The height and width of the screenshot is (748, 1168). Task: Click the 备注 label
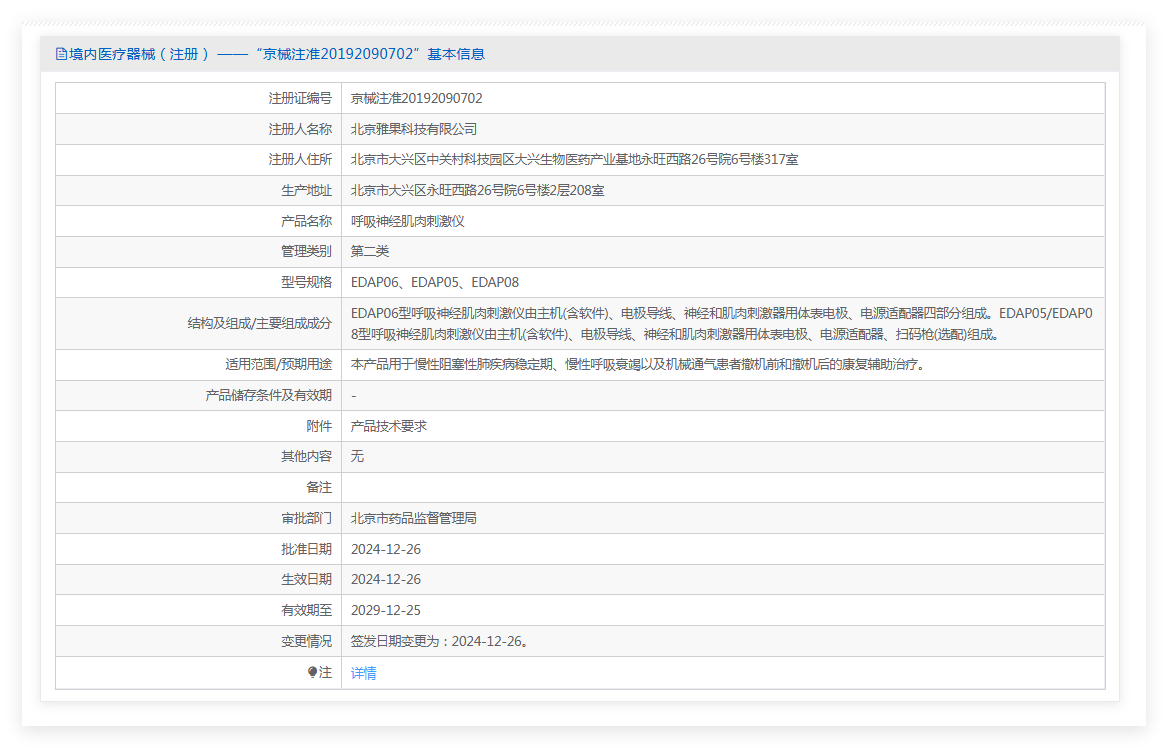(x=319, y=487)
